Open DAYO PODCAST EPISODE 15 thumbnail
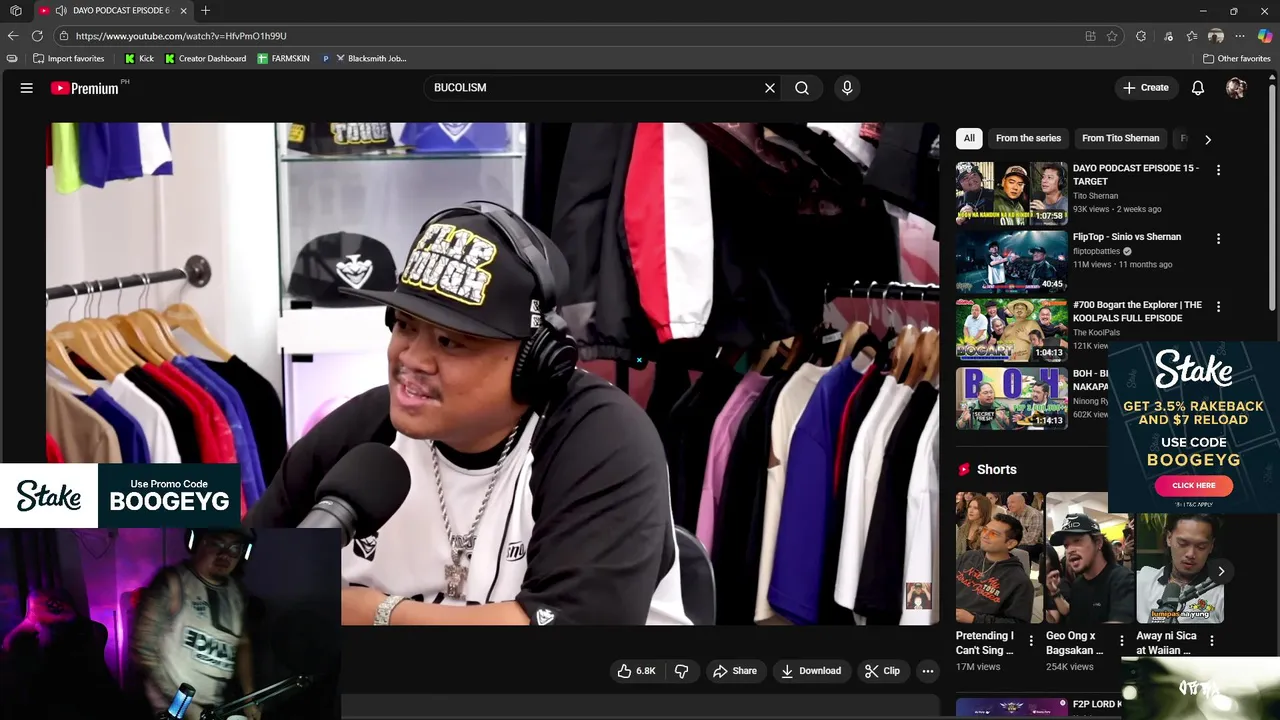Viewport: 1280px width, 720px height. (x=1011, y=194)
